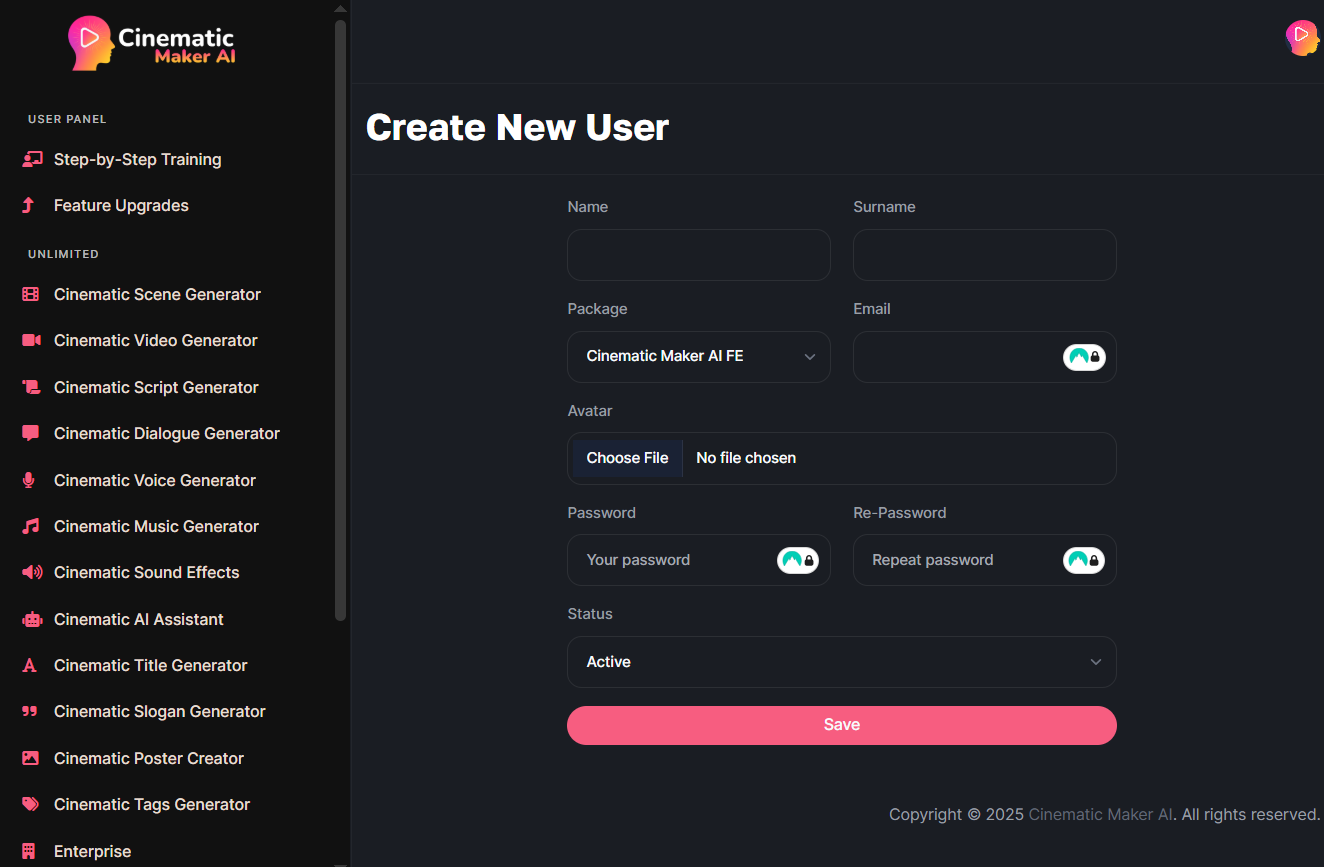
Task: Open the Package dropdown
Action: [x=698, y=357]
